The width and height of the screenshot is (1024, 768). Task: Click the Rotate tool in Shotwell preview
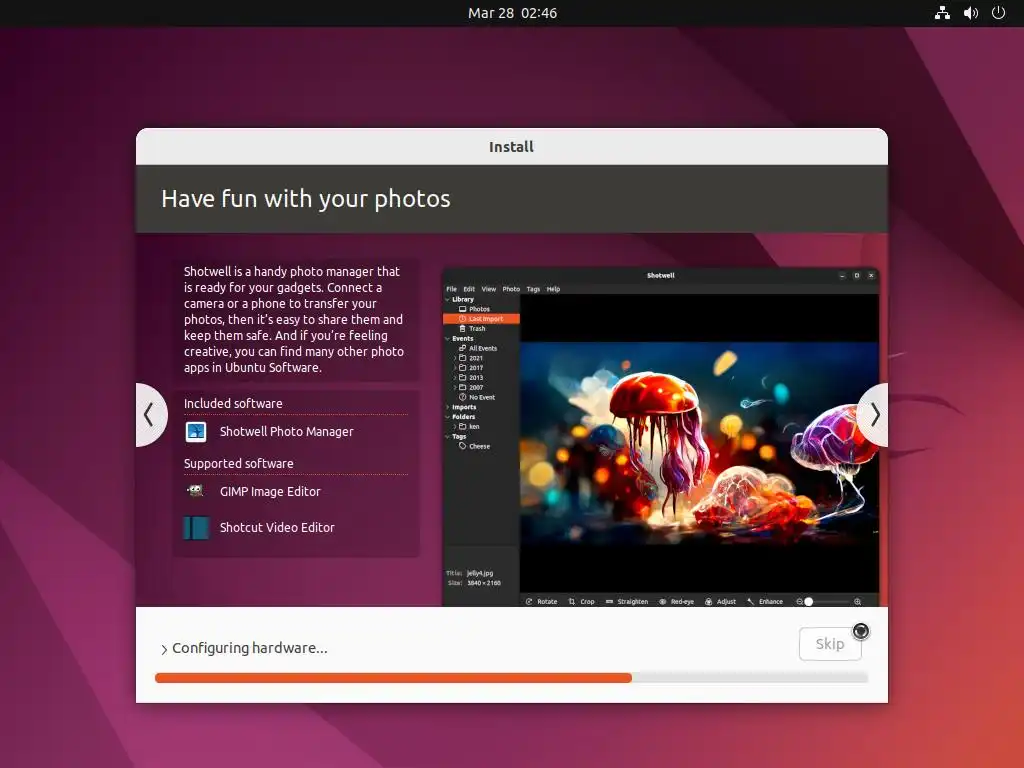pos(541,601)
